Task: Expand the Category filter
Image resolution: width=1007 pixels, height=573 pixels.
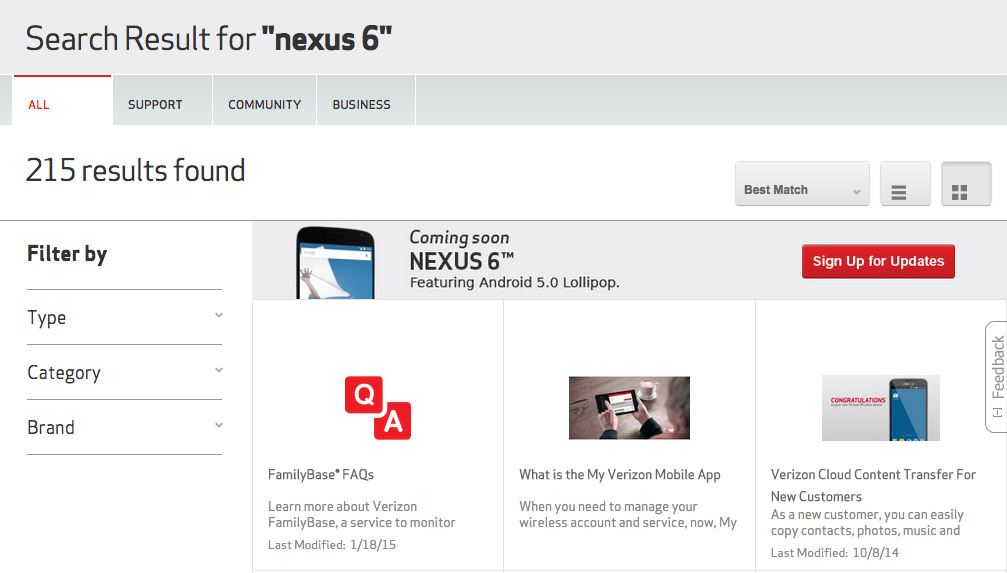Action: [x=124, y=373]
